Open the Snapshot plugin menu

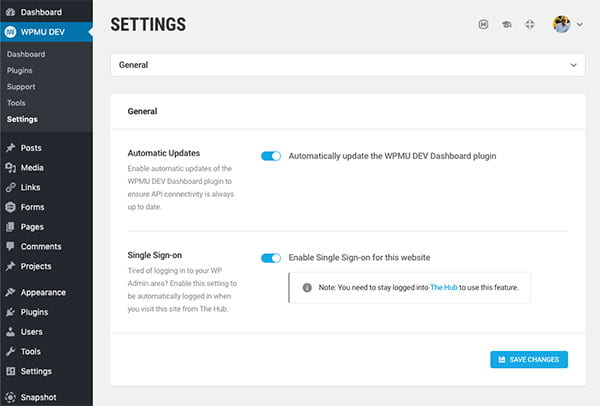click(x=37, y=397)
